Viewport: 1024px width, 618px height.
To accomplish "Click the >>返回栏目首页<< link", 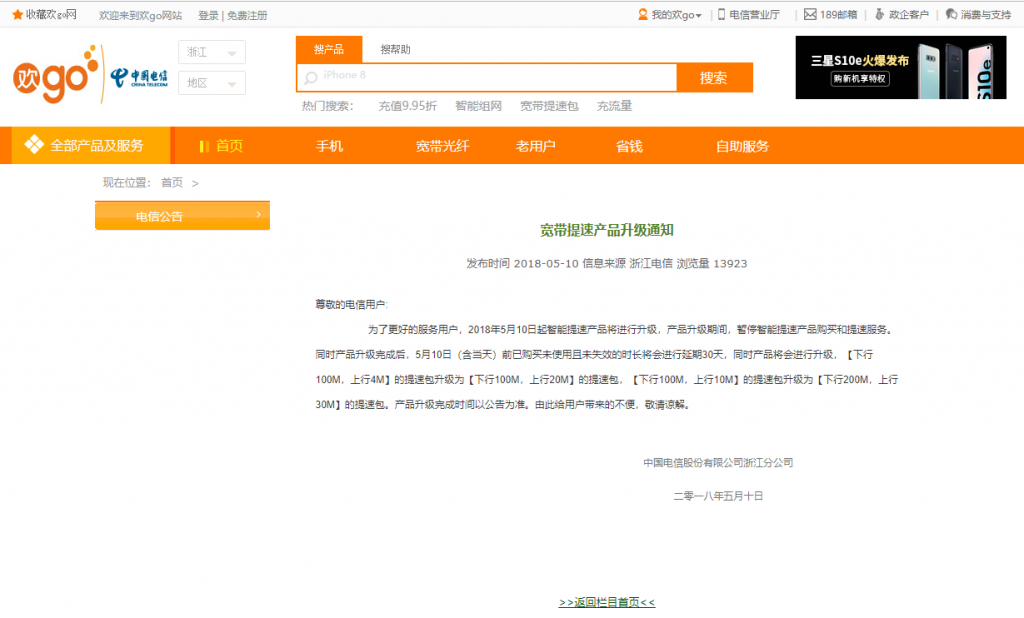I will pos(607,602).
